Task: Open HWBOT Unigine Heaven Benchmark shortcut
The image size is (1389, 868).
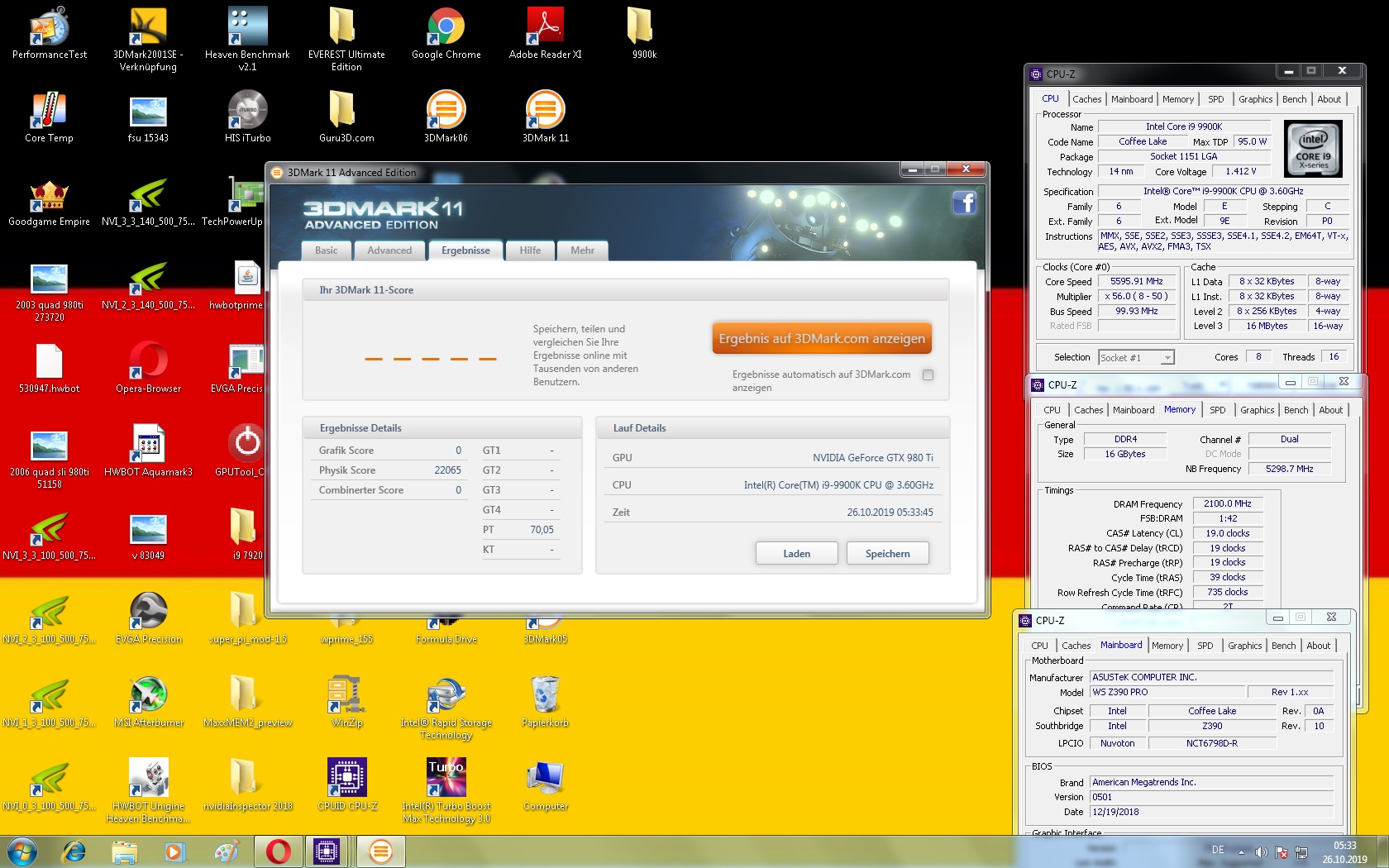Action: pos(149,791)
